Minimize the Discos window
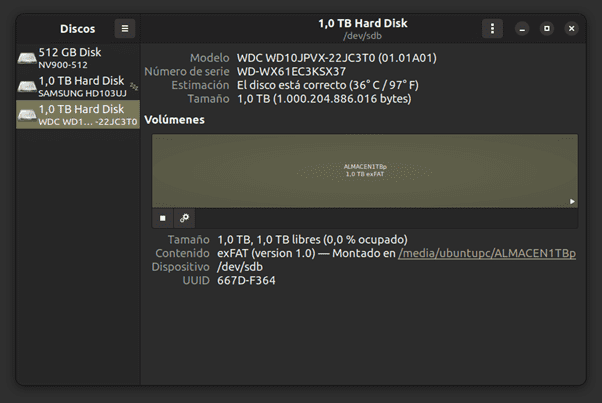Image resolution: width=602 pixels, height=403 pixels. point(522,29)
